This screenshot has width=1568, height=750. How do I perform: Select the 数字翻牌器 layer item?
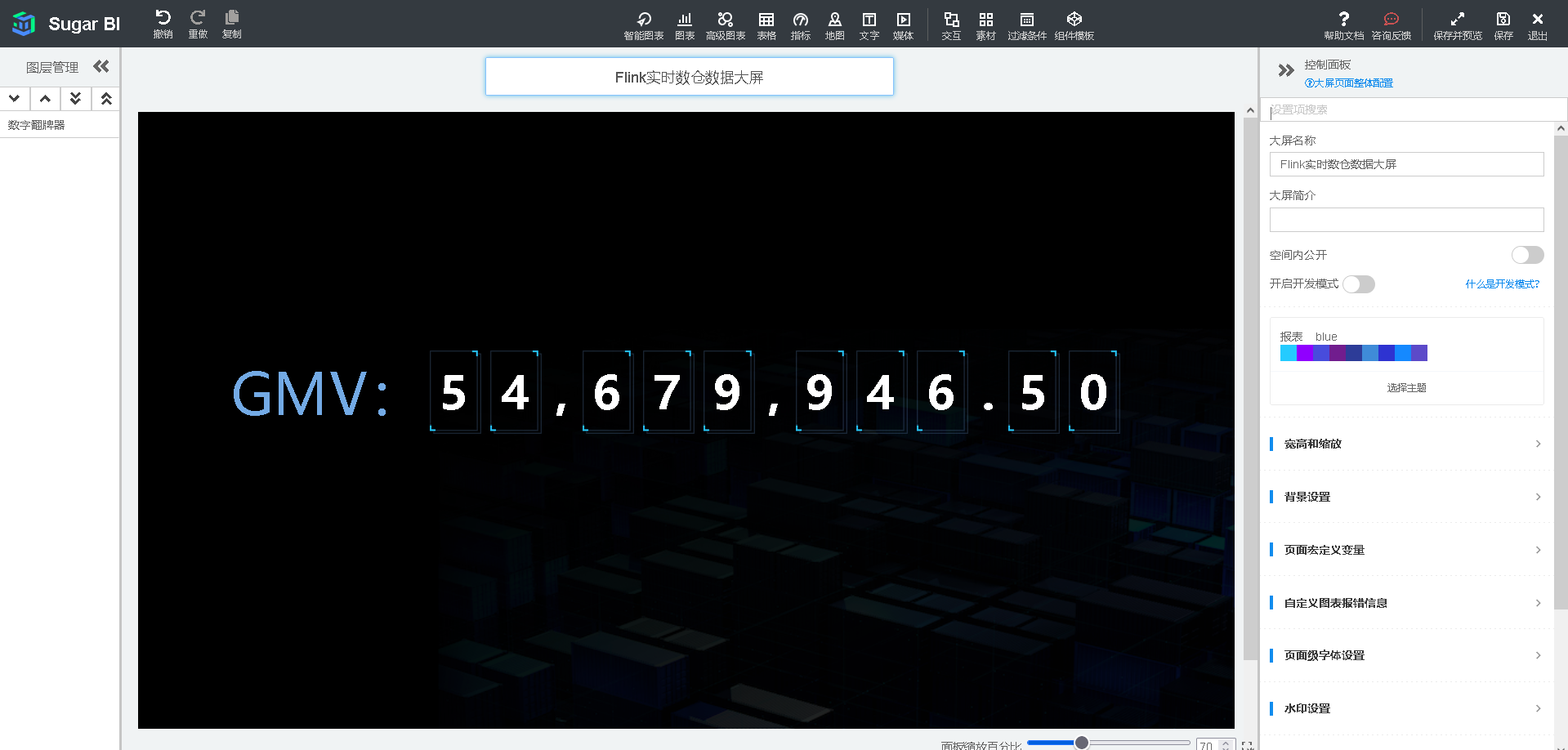(x=60, y=125)
